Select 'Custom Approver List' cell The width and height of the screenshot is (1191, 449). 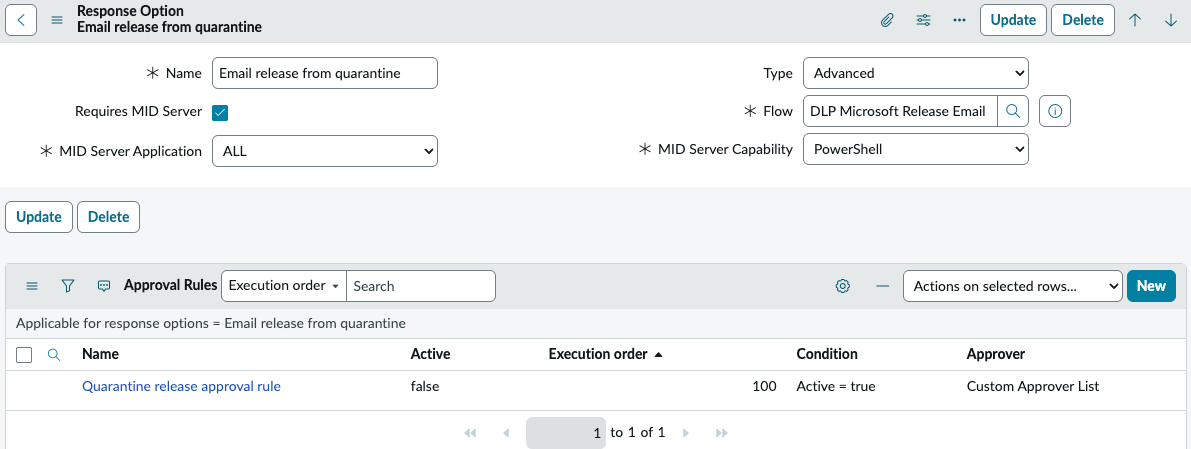[1033, 386]
